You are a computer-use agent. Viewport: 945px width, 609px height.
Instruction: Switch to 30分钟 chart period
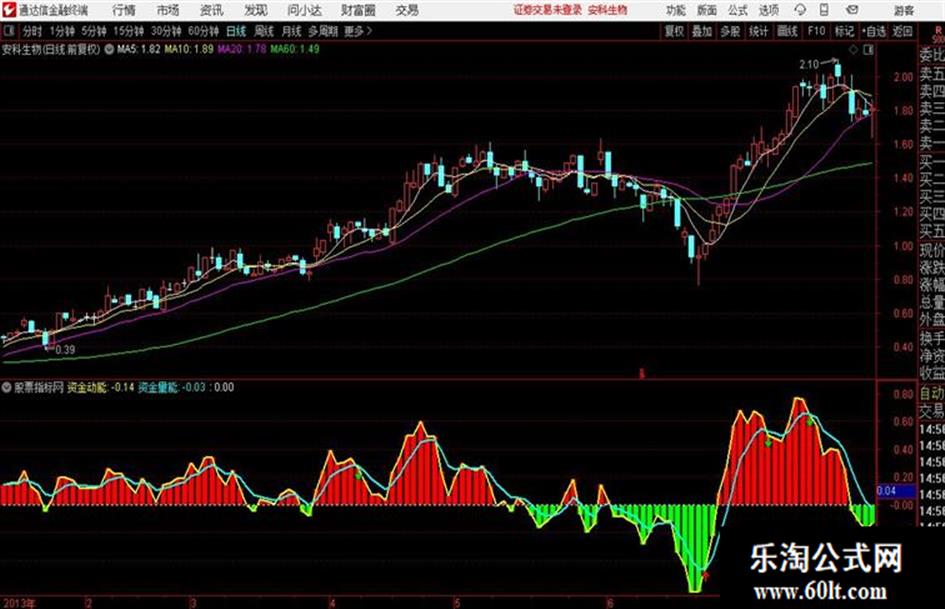(166, 31)
